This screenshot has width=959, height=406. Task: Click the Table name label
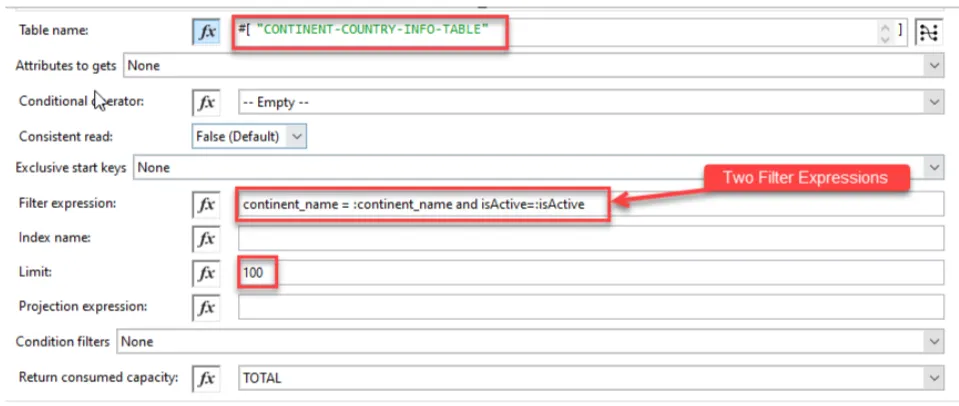pyautogui.click(x=54, y=30)
